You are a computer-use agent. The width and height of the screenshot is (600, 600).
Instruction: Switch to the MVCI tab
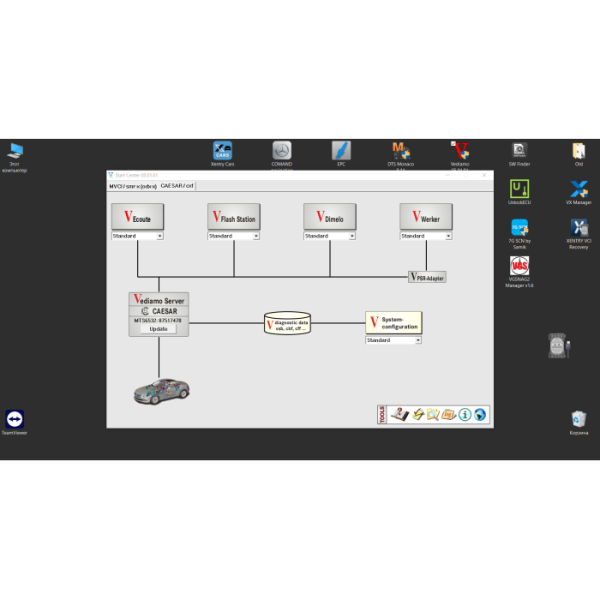pyautogui.click(x=132, y=186)
